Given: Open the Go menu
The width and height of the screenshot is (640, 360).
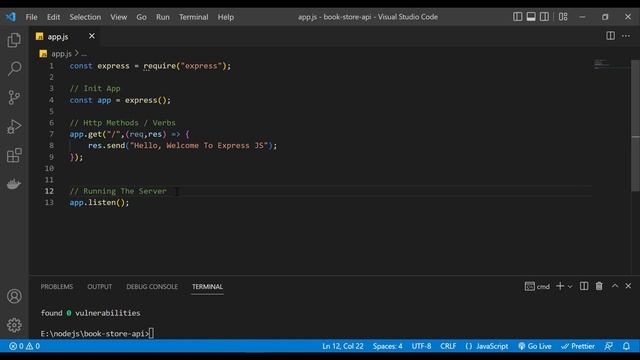Looking at the screenshot, I should (x=141, y=17).
